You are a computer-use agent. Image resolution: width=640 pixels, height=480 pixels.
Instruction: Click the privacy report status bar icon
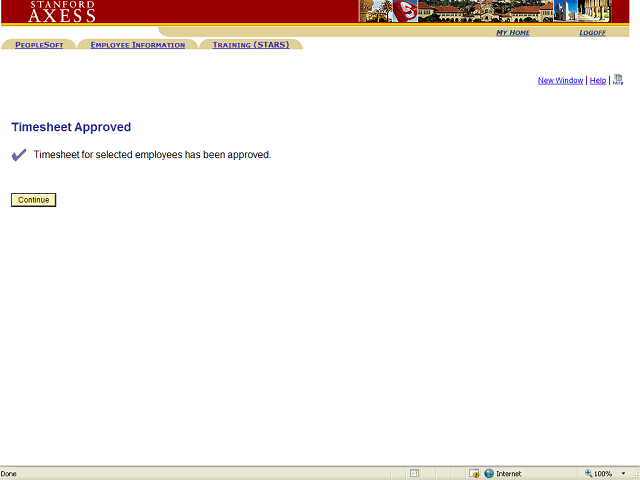click(473, 473)
